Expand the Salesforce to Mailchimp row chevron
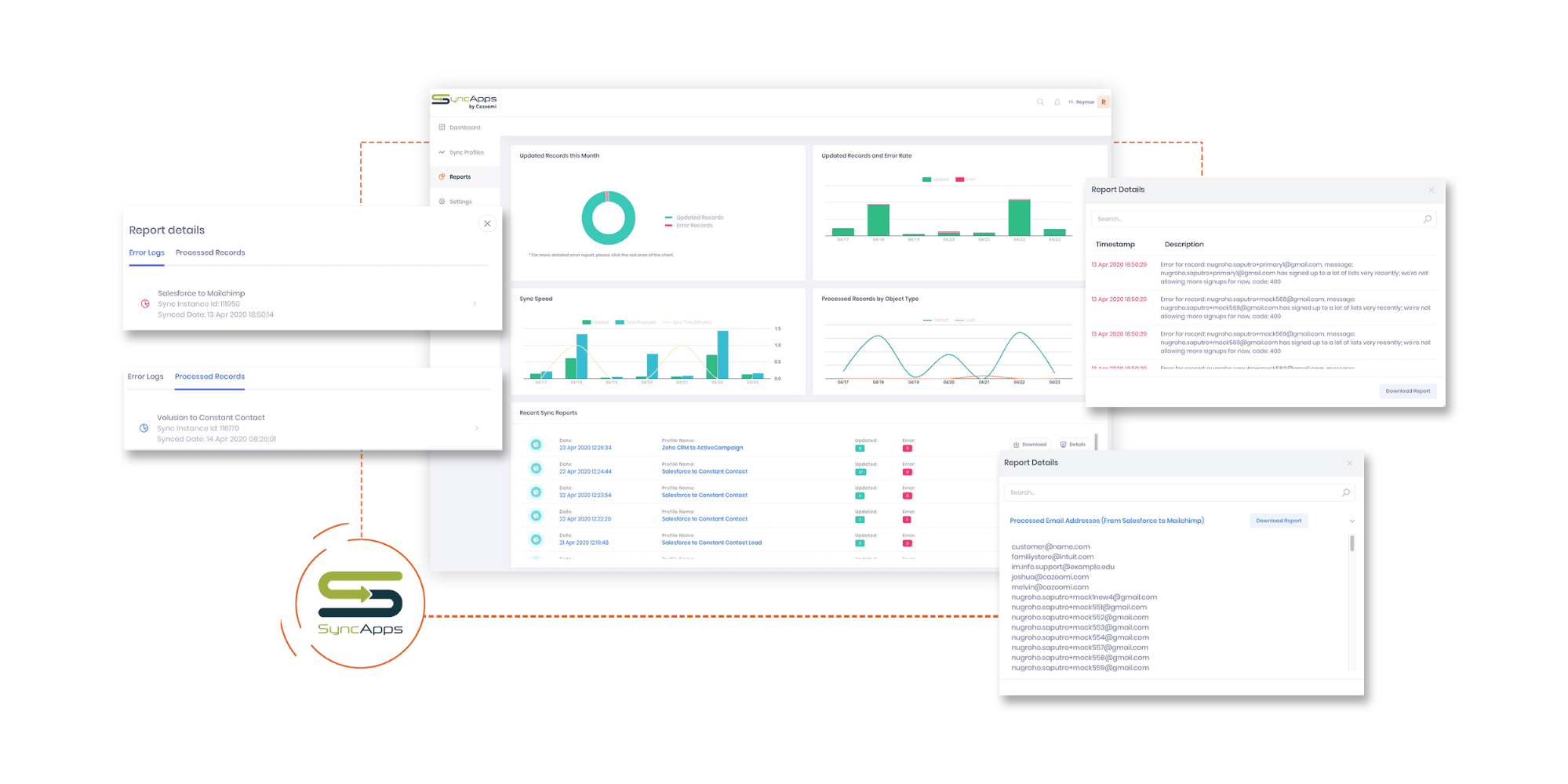 click(x=475, y=304)
